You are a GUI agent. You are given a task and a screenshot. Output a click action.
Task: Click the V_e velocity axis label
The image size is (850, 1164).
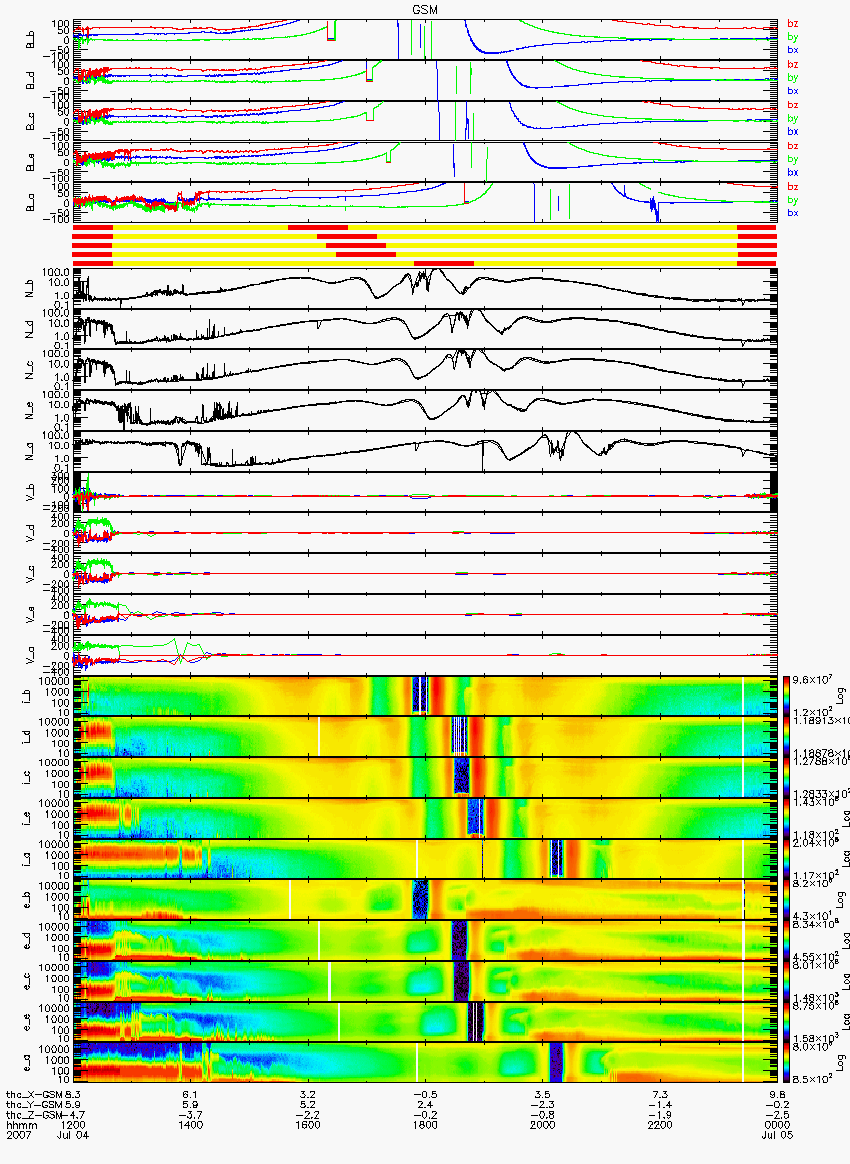tap(31, 615)
